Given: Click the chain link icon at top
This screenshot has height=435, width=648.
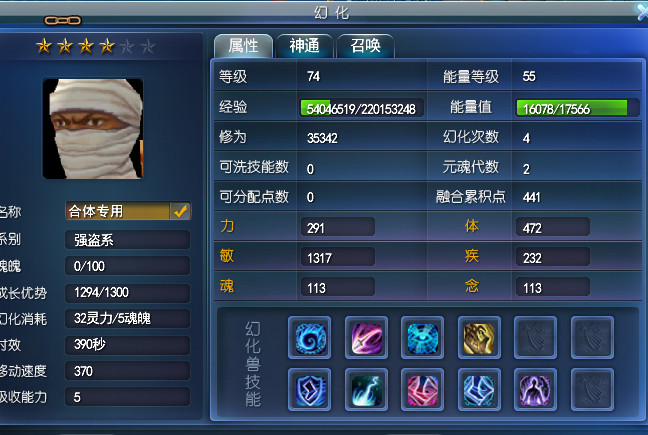Looking at the screenshot, I should [x=63, y=20].
